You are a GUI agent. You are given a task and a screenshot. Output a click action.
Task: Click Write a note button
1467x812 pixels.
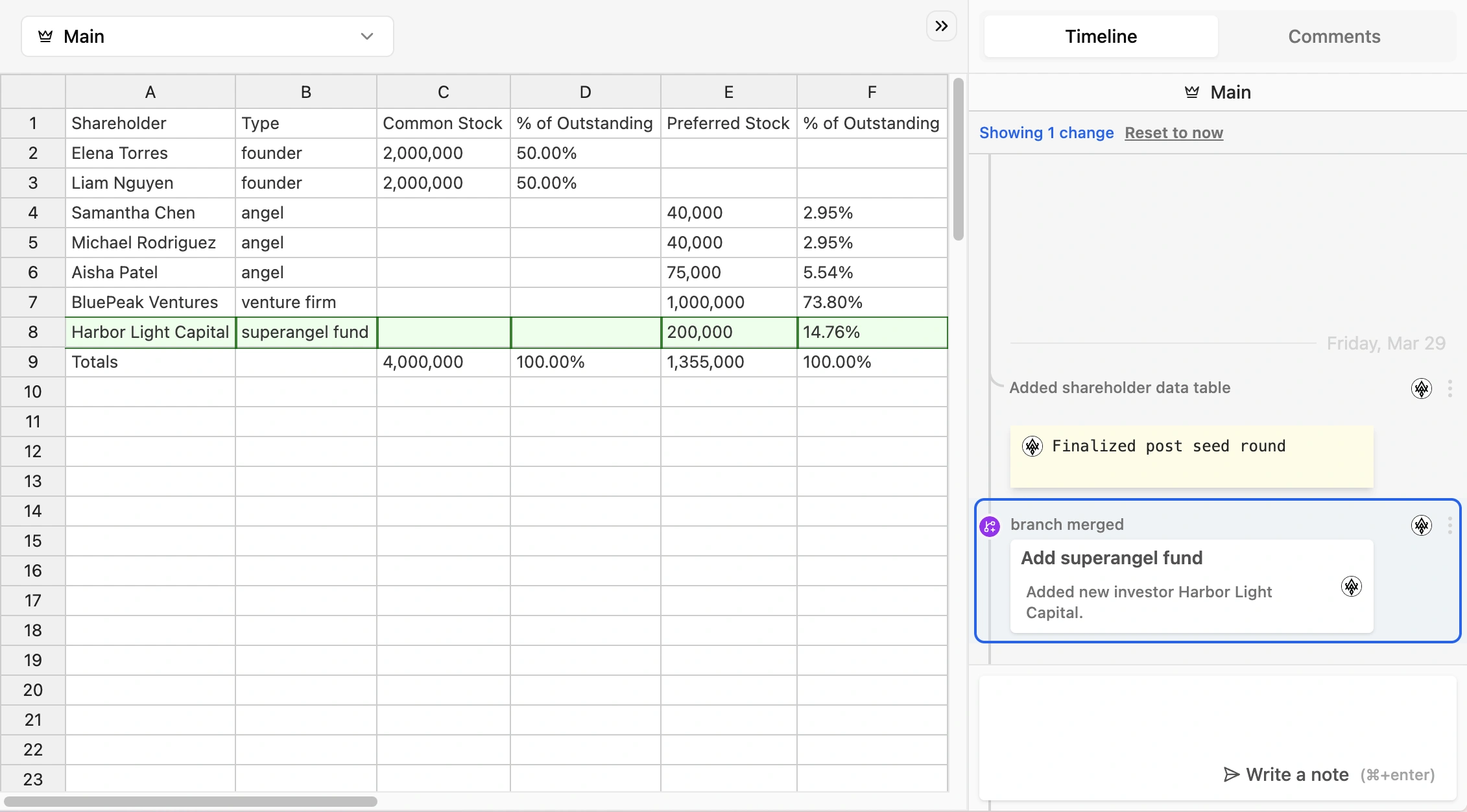1297,774
